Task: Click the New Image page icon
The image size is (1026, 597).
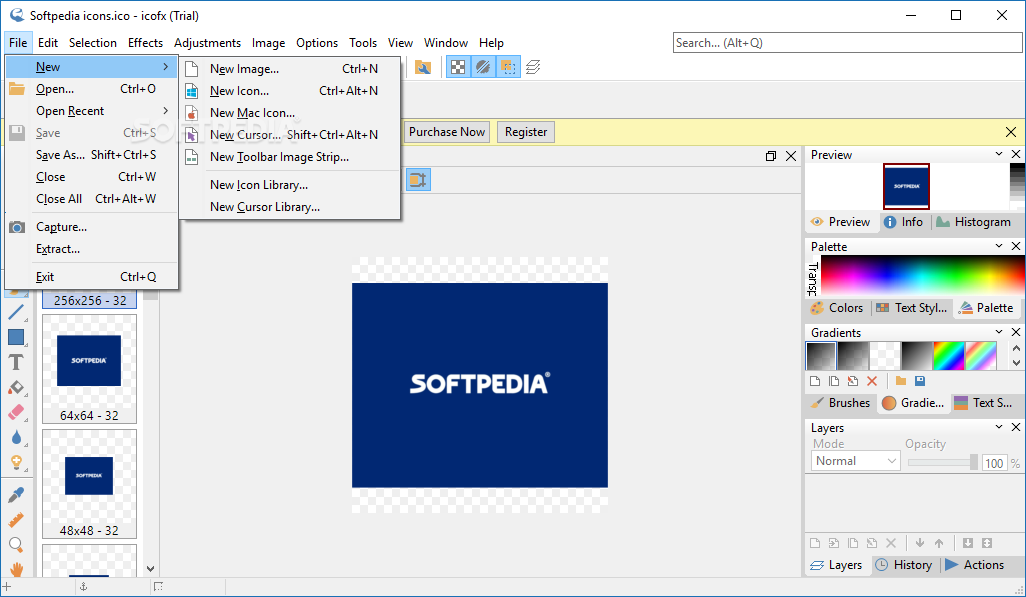Action: pyautogui.click(x=192, y=69)
